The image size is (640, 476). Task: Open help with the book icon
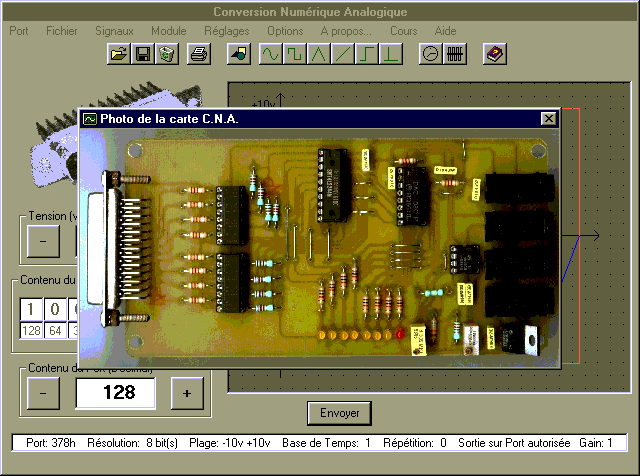(x=495, y=54)
